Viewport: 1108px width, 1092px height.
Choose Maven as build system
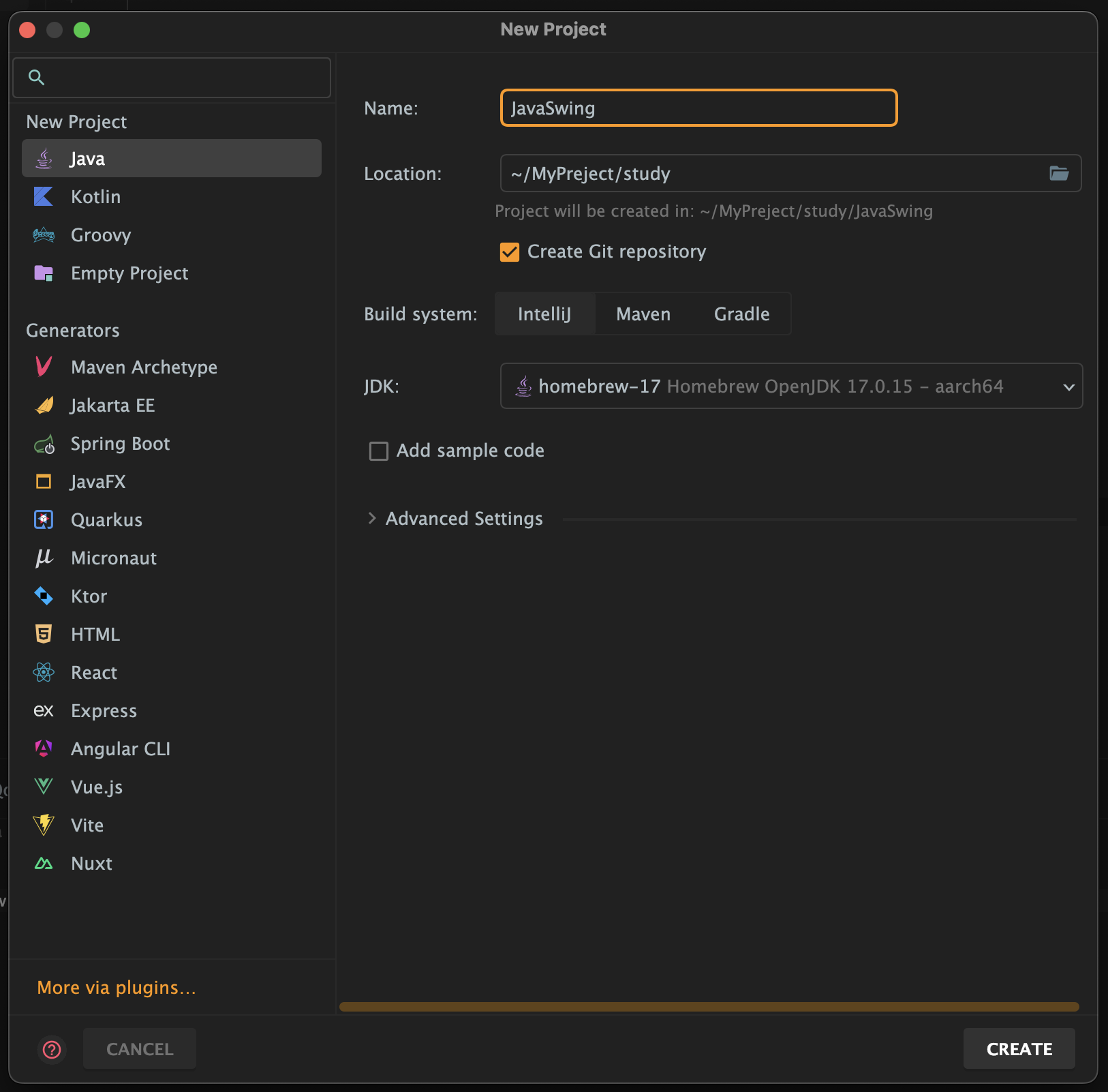click(643, 314)
